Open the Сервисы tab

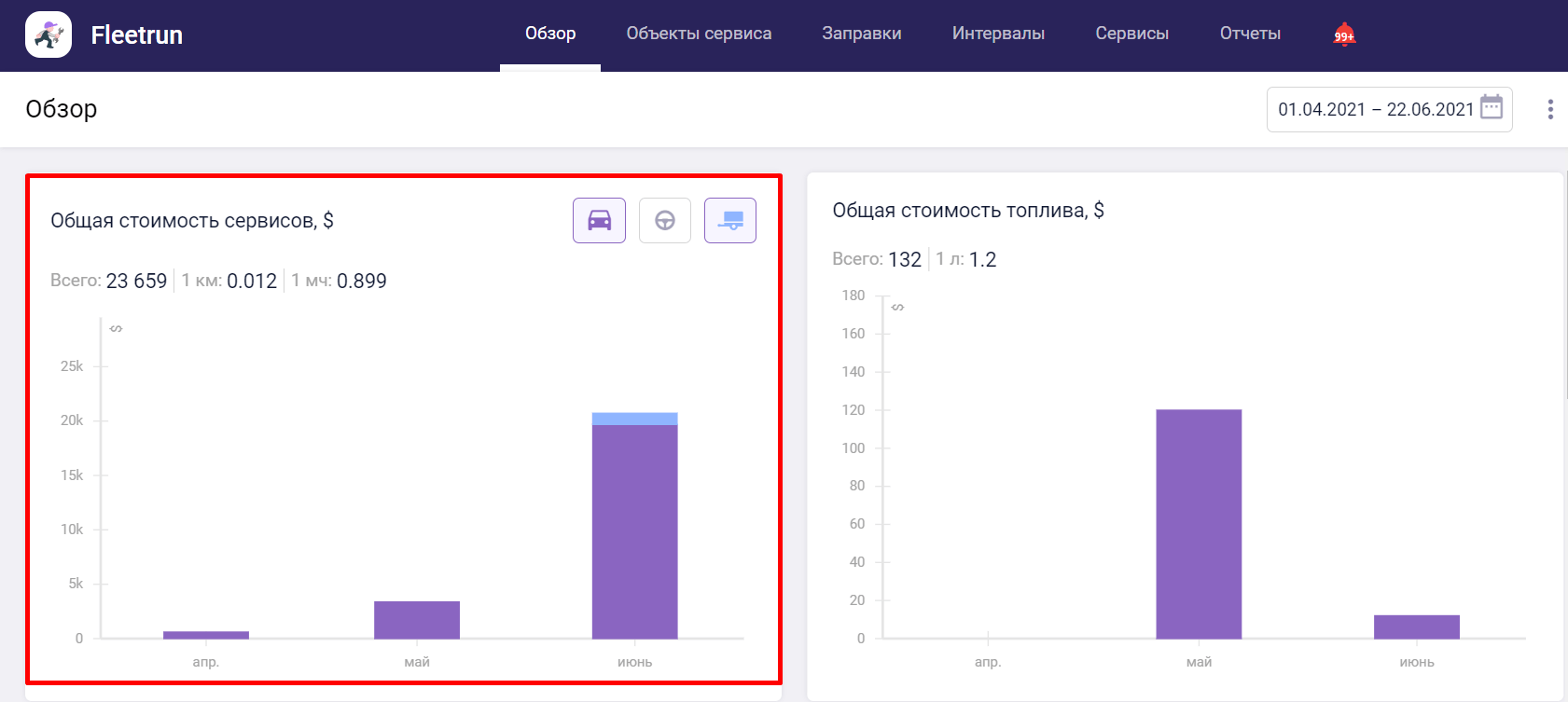[x=1131, y=34]
